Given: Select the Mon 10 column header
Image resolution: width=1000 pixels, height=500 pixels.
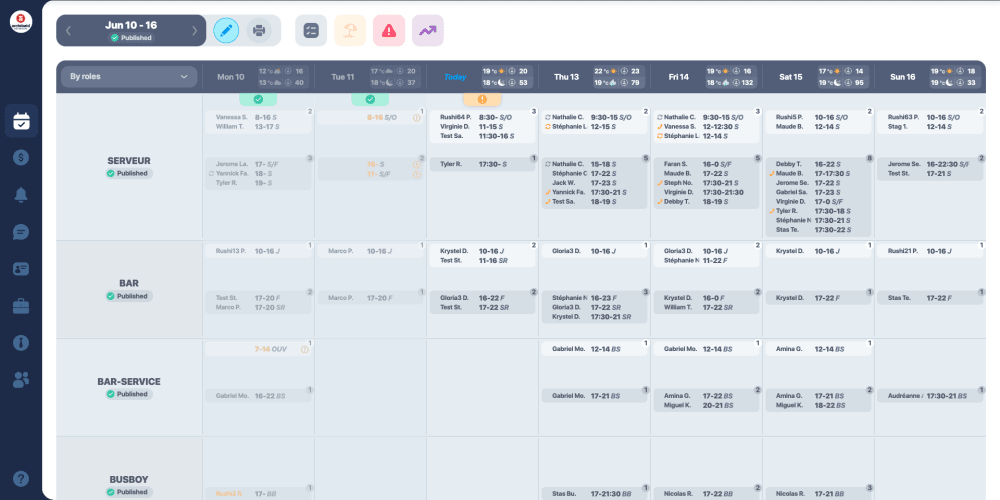Looking at the screenshot, I should click(231, 77).
